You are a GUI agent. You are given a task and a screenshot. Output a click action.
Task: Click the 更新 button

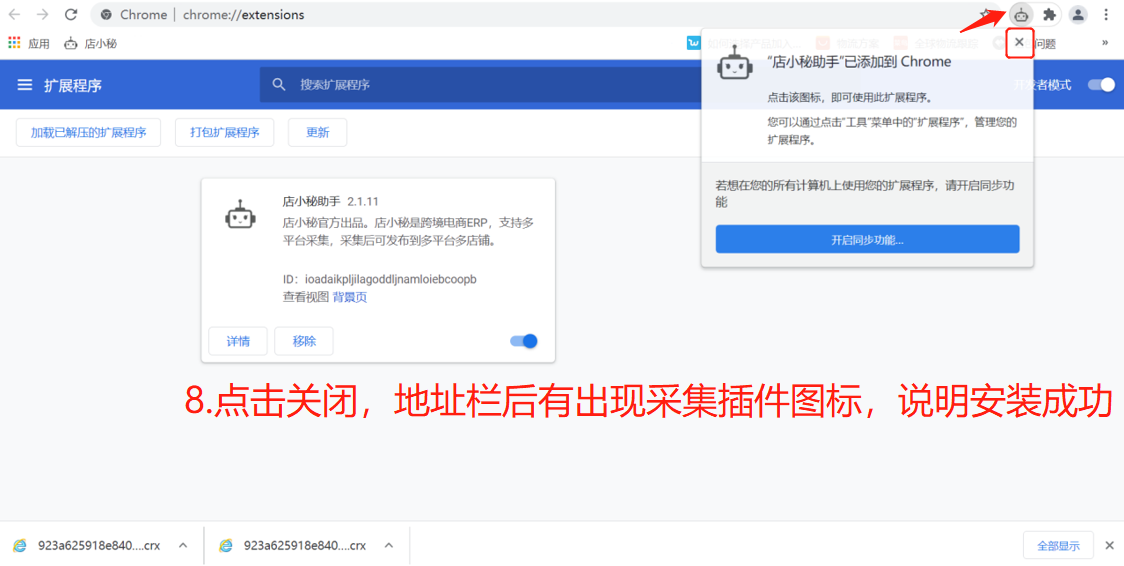(318, 133)
